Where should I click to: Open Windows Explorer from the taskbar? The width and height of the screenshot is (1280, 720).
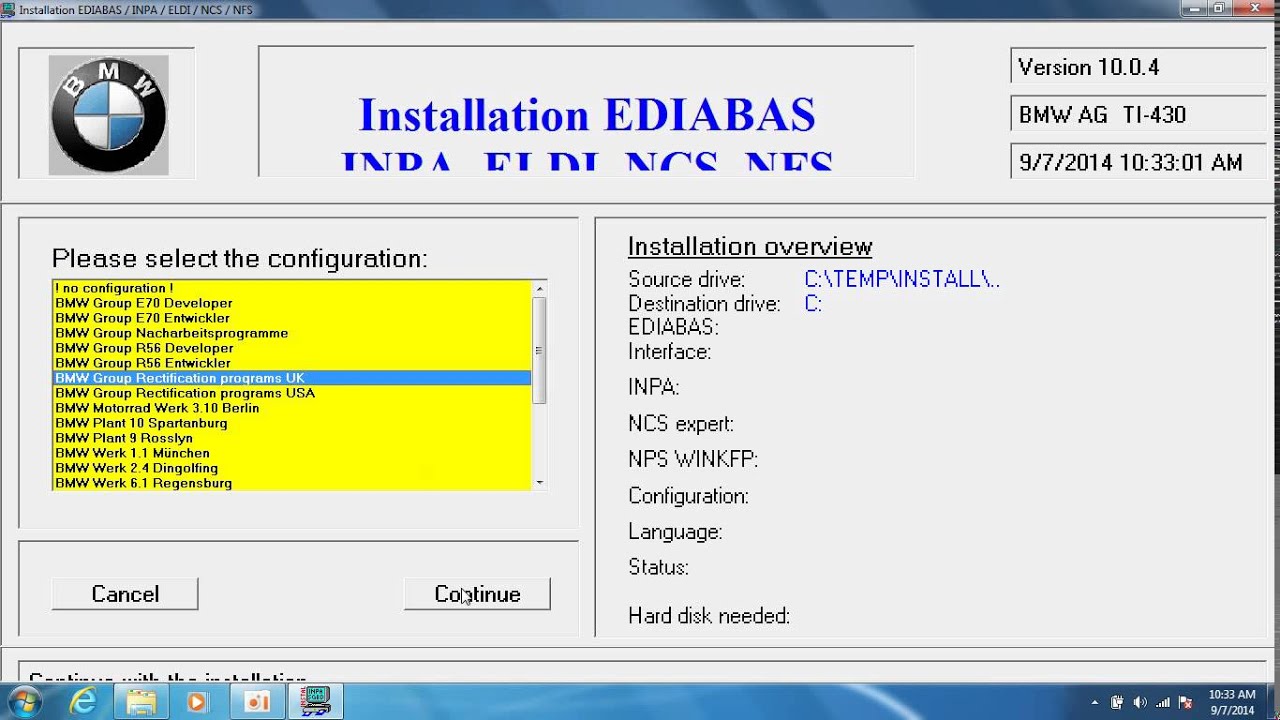(141, 702)
